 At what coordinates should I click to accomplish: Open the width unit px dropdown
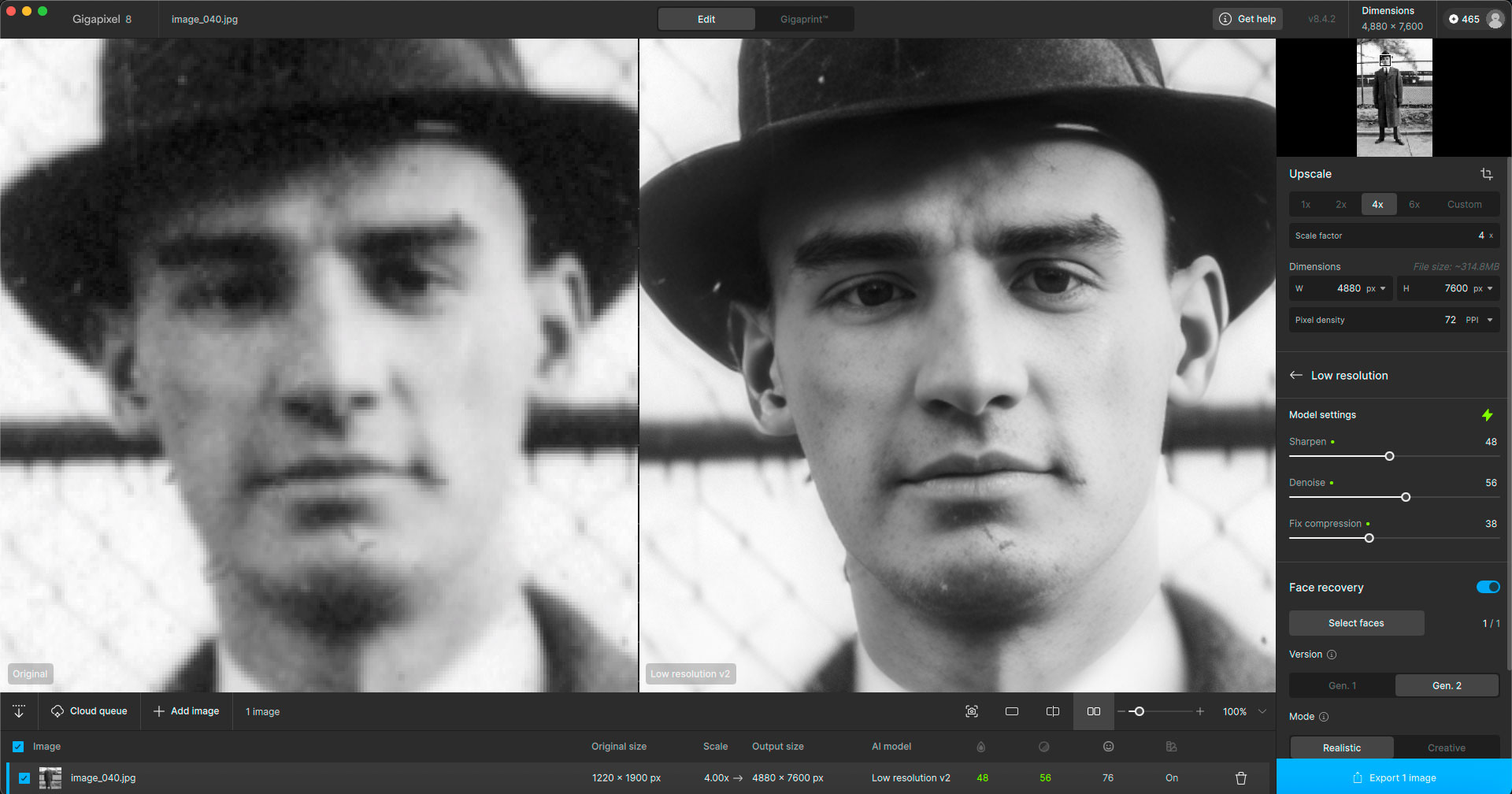1376,288
